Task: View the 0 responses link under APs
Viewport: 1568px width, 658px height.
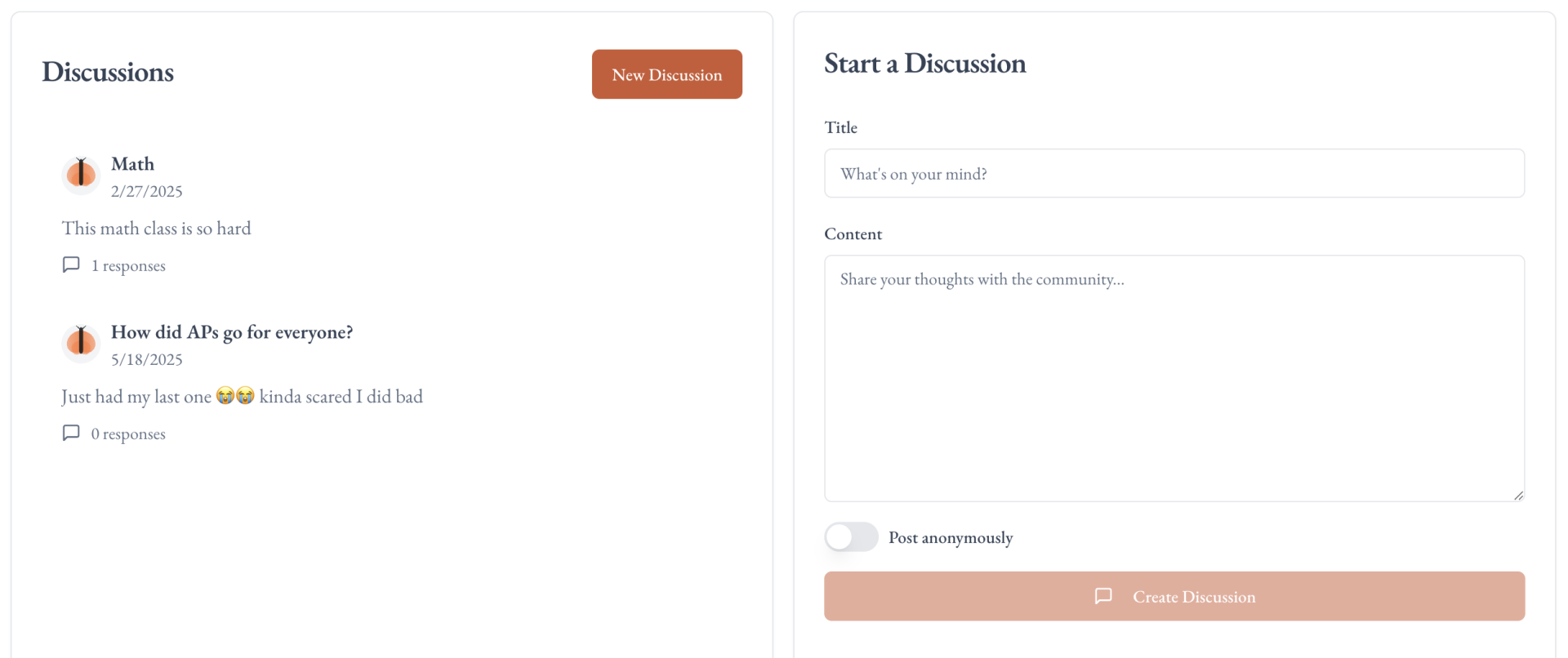Action: click(128, 433)
